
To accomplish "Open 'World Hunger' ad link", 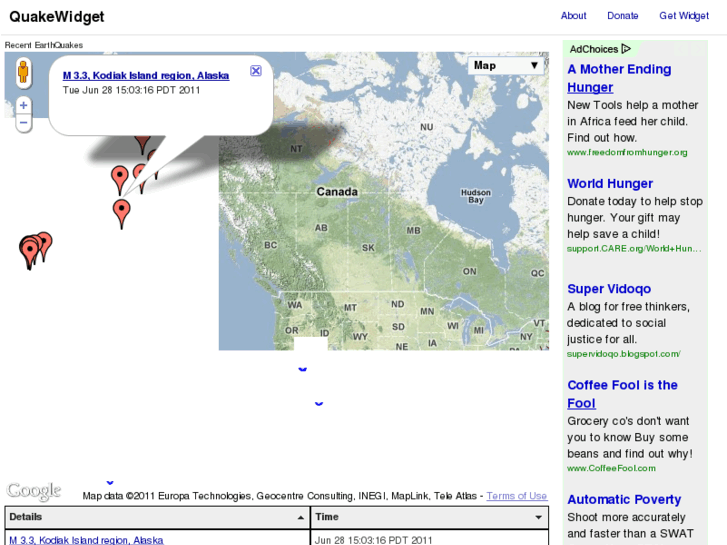I will 610,184.
